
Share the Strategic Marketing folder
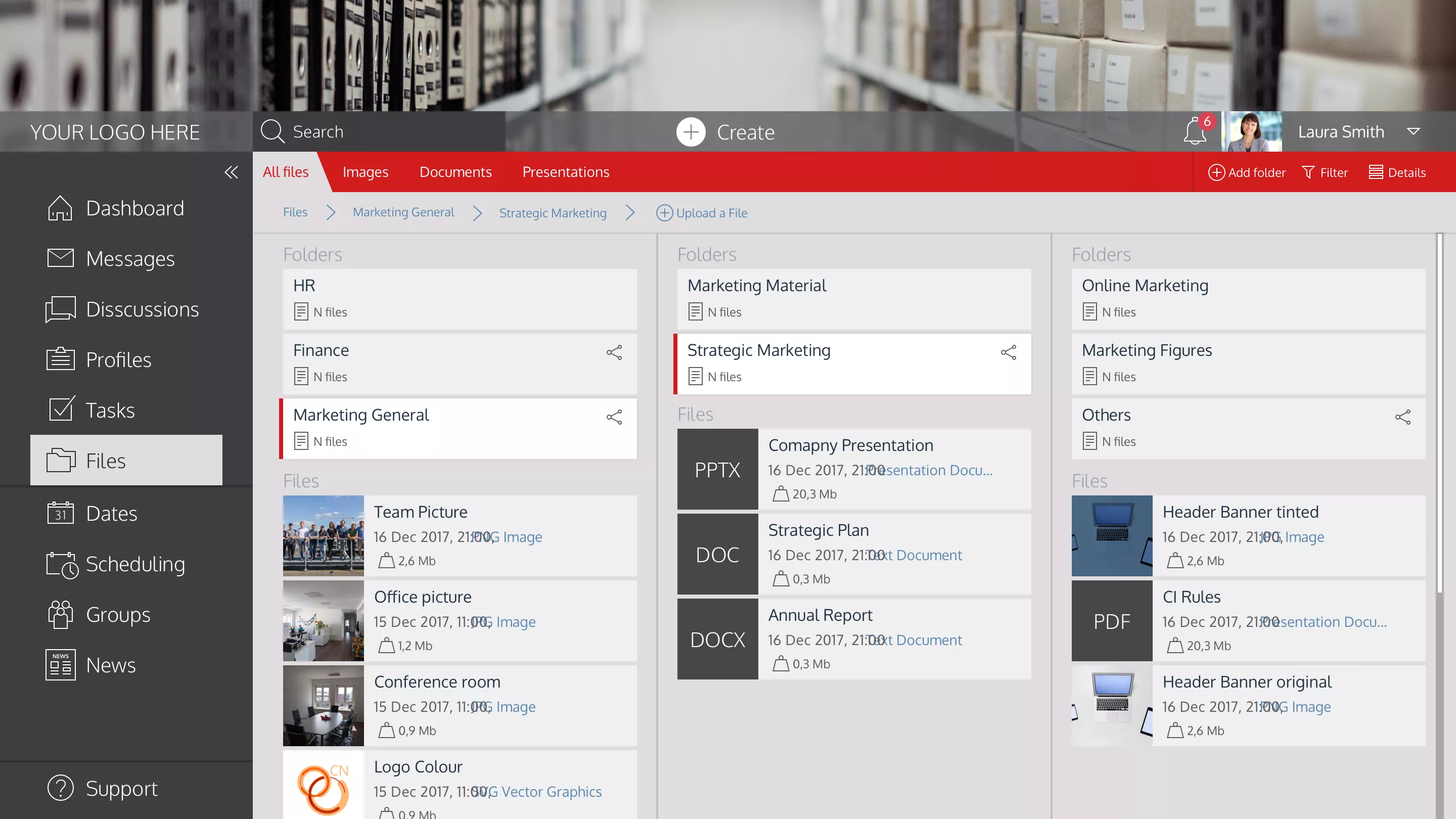point(1009,352)
